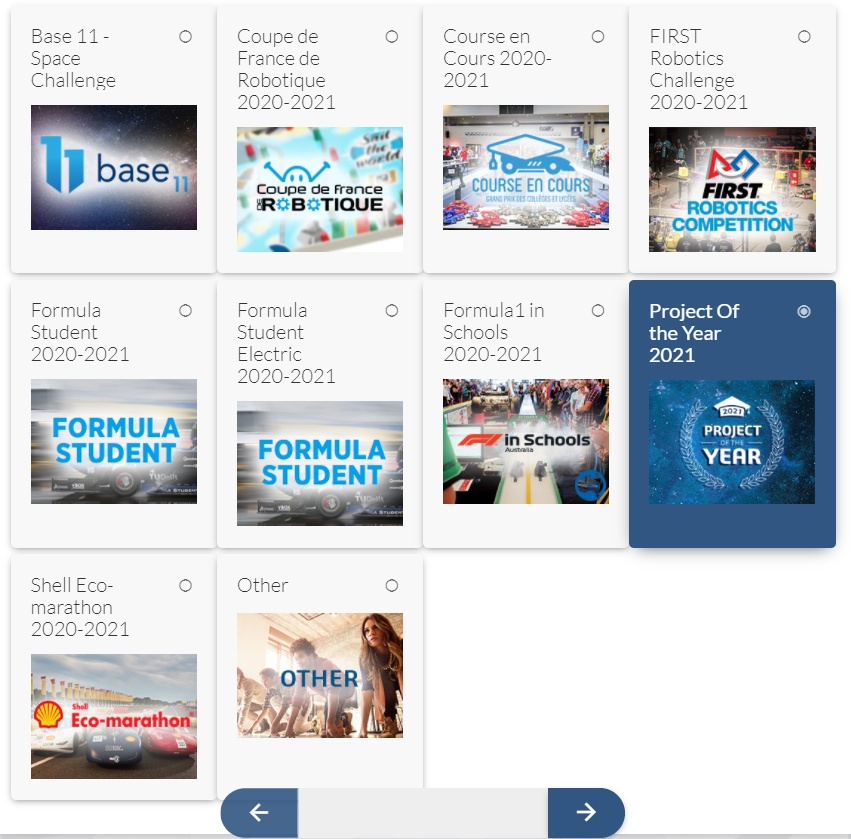The image size is (851, 839).
Task: Click Coupe de France de Robotique title
Action: pyautogui.click(x=286, y=69)
